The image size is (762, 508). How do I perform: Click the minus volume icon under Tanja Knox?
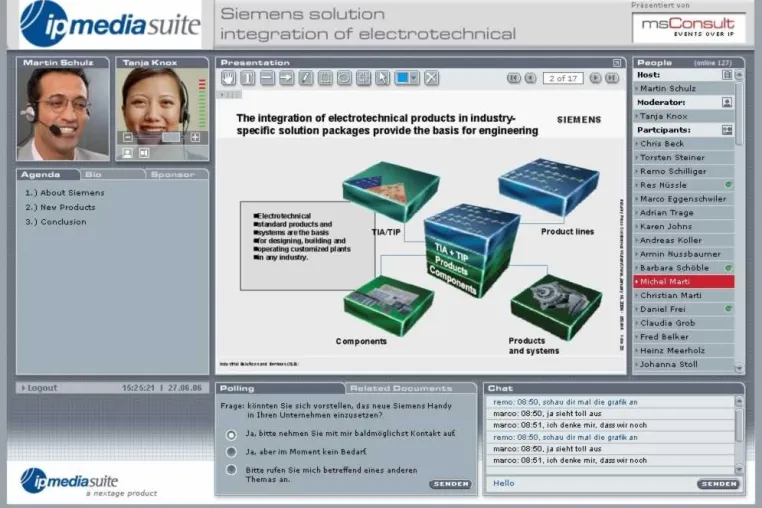128,138
